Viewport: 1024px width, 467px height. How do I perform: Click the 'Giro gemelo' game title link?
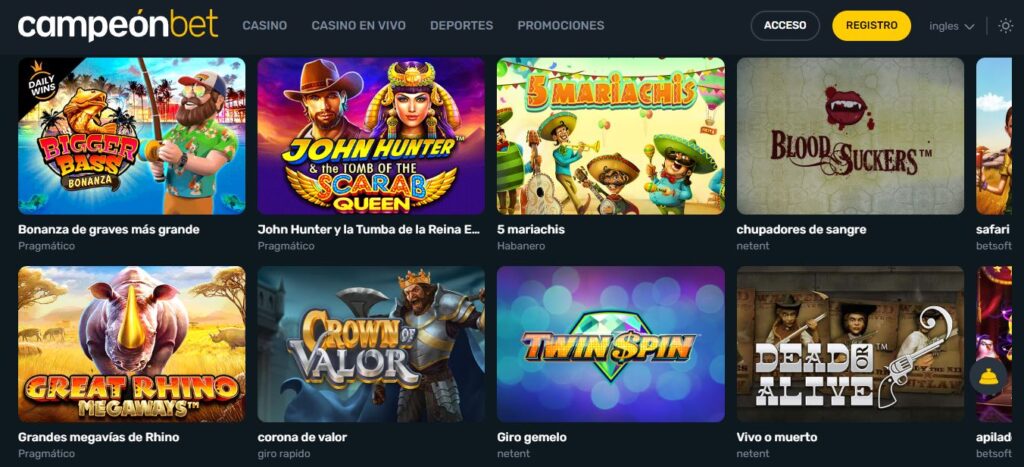pyautogui.click(x=532, y=437)
